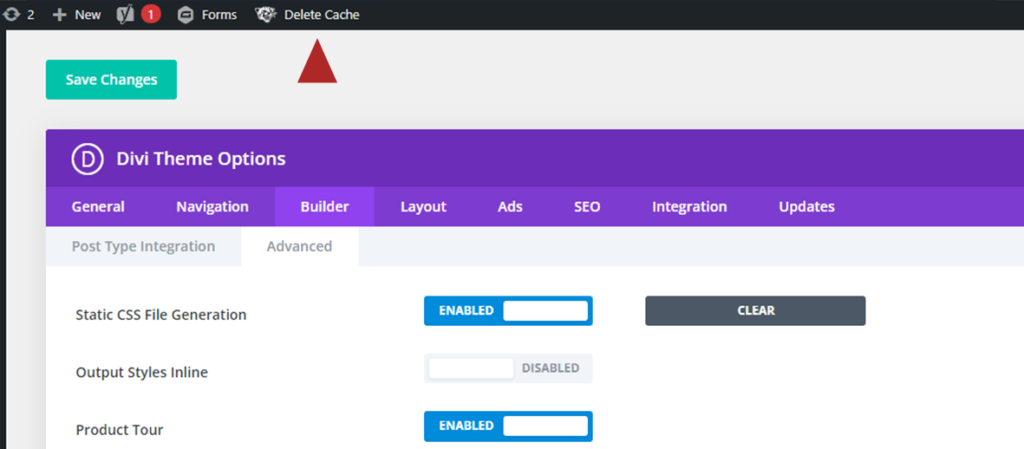Click the update count 2 in admin bar
Image resolution: width=1024 pixels, height=449 pixels.
coord(31,14)
